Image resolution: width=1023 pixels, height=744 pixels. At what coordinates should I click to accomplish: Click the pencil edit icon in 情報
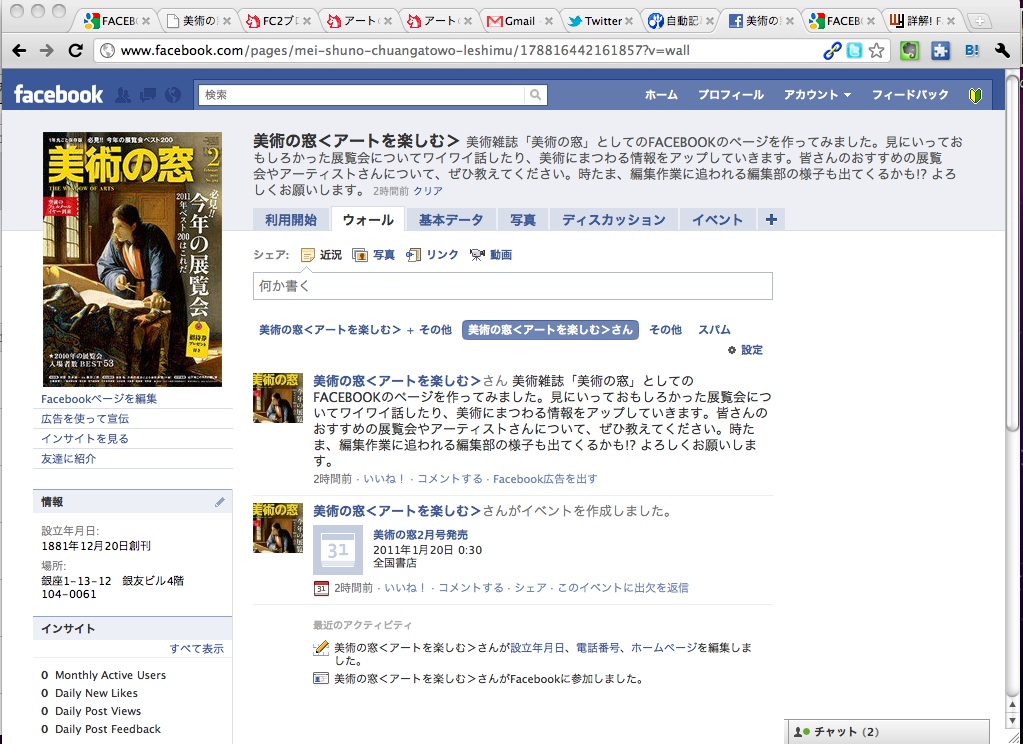pyautogui.click(x=220, y=502)
